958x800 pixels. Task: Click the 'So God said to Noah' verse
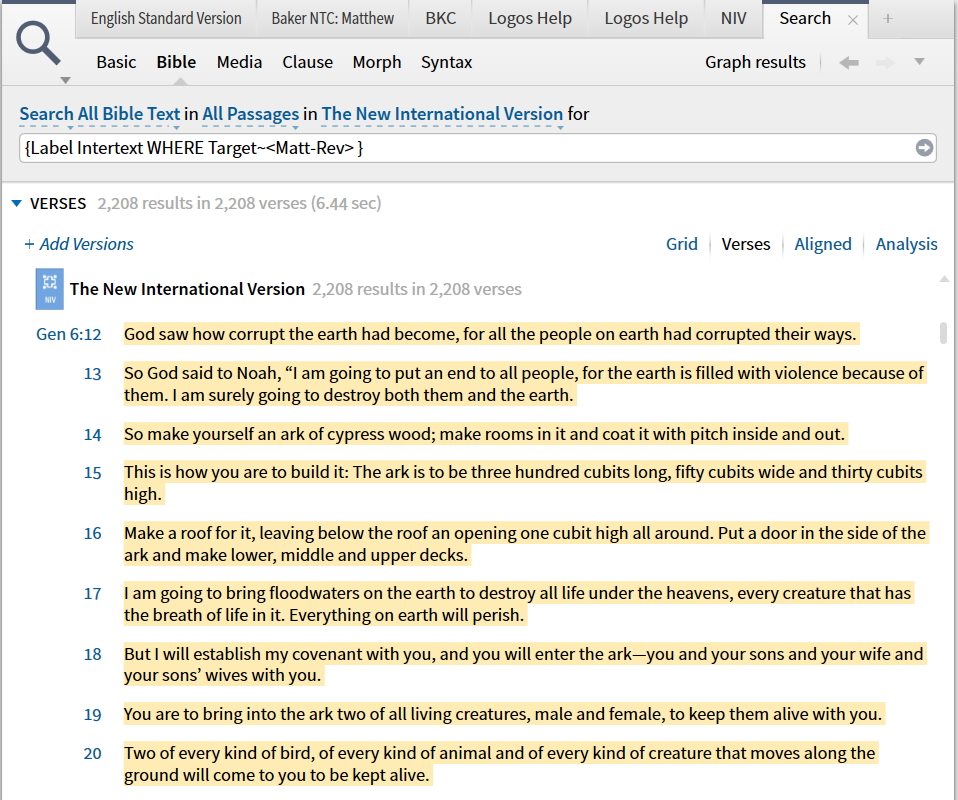coord(524,384)
